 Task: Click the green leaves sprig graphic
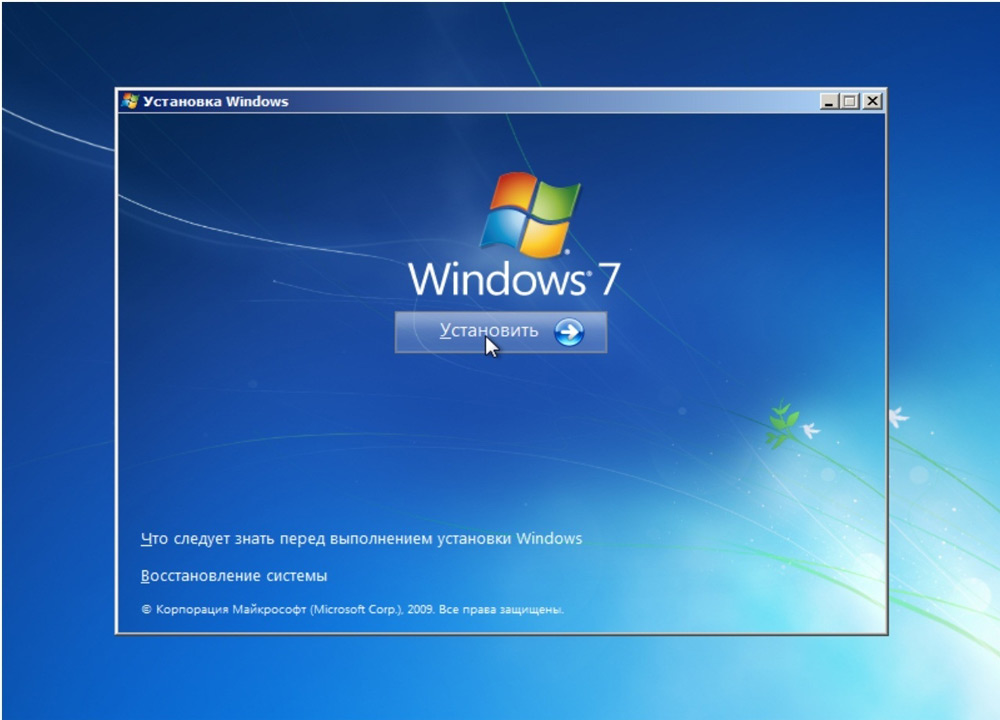tap(782, 422)
